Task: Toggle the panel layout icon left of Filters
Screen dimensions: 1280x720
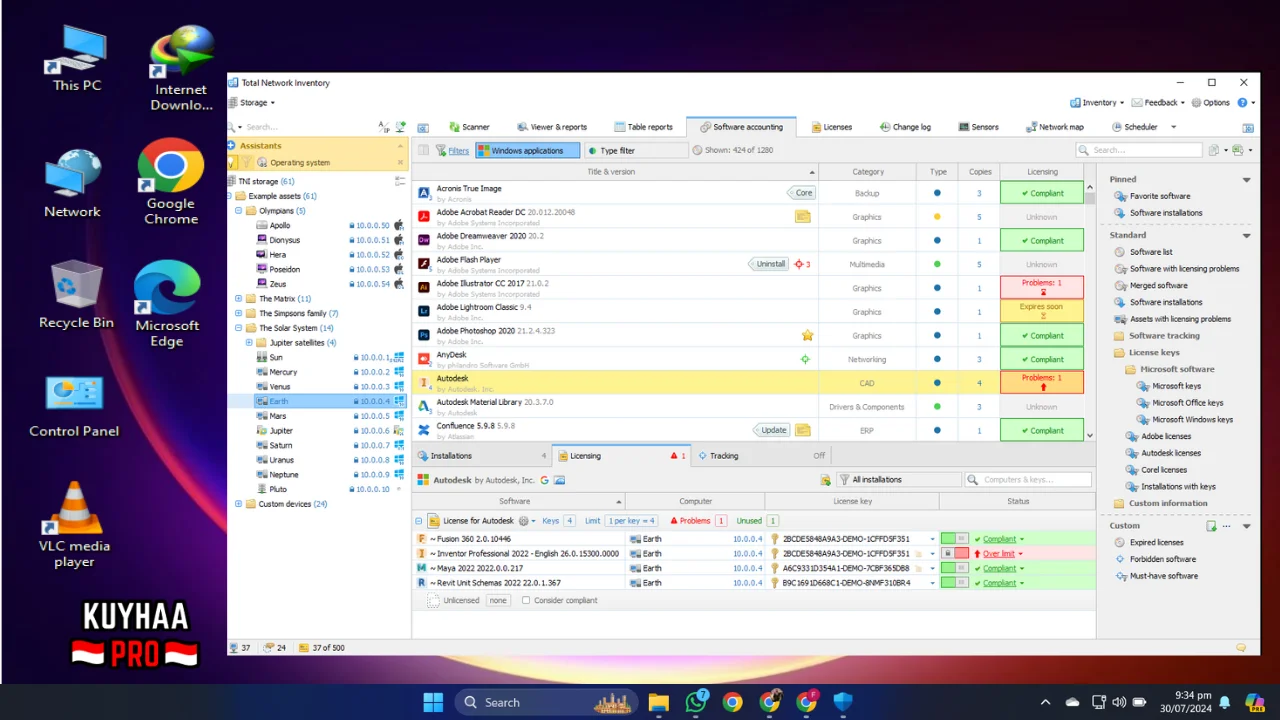Action: coord(423,150)
